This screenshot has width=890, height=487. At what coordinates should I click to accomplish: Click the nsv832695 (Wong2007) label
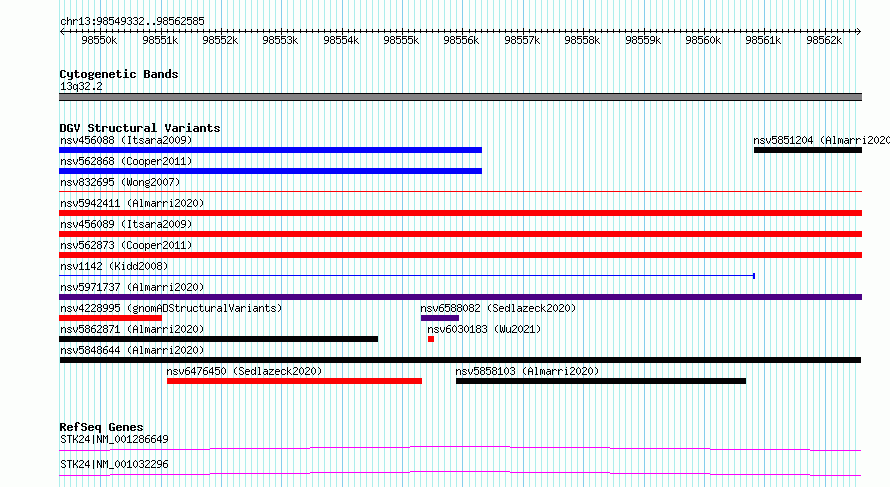[120, 182]
